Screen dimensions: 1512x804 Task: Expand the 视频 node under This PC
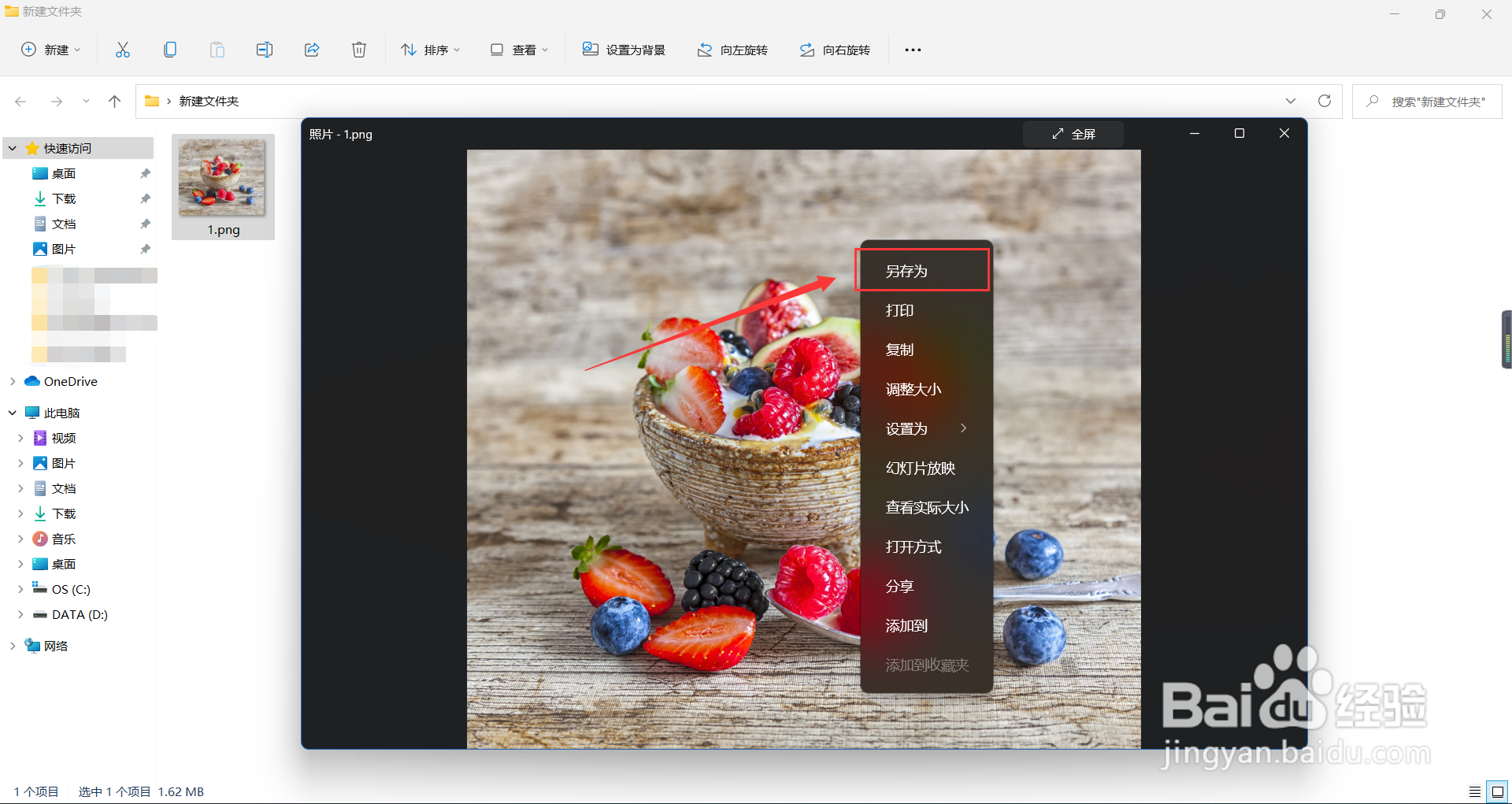click(20, 438)
